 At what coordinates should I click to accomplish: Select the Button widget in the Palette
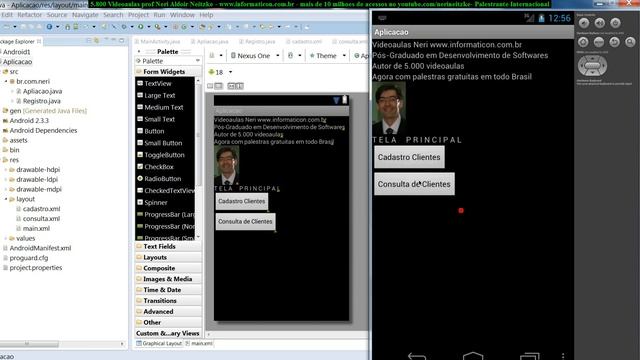pyautogui.click(x=154, y=131)
